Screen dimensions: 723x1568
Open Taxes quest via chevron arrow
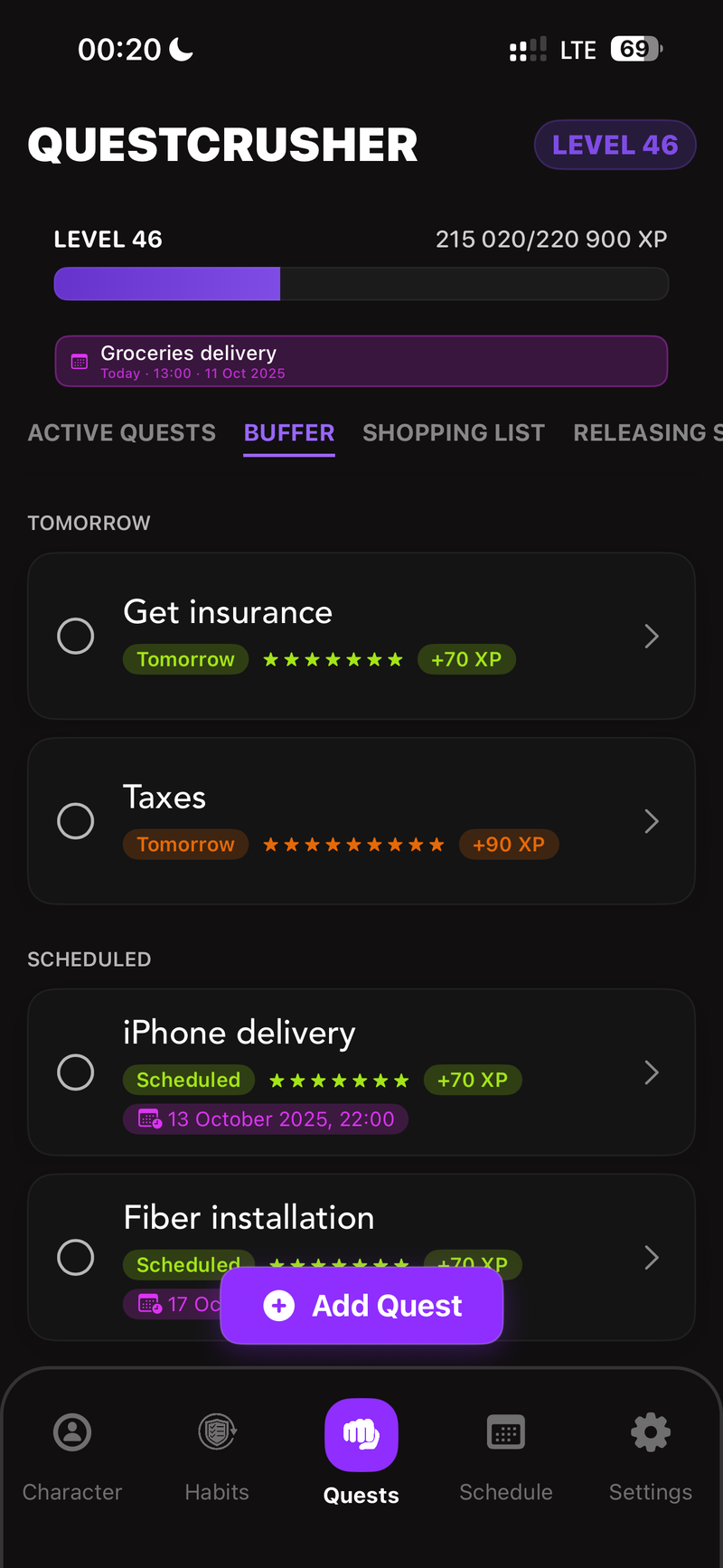(652, 821)
